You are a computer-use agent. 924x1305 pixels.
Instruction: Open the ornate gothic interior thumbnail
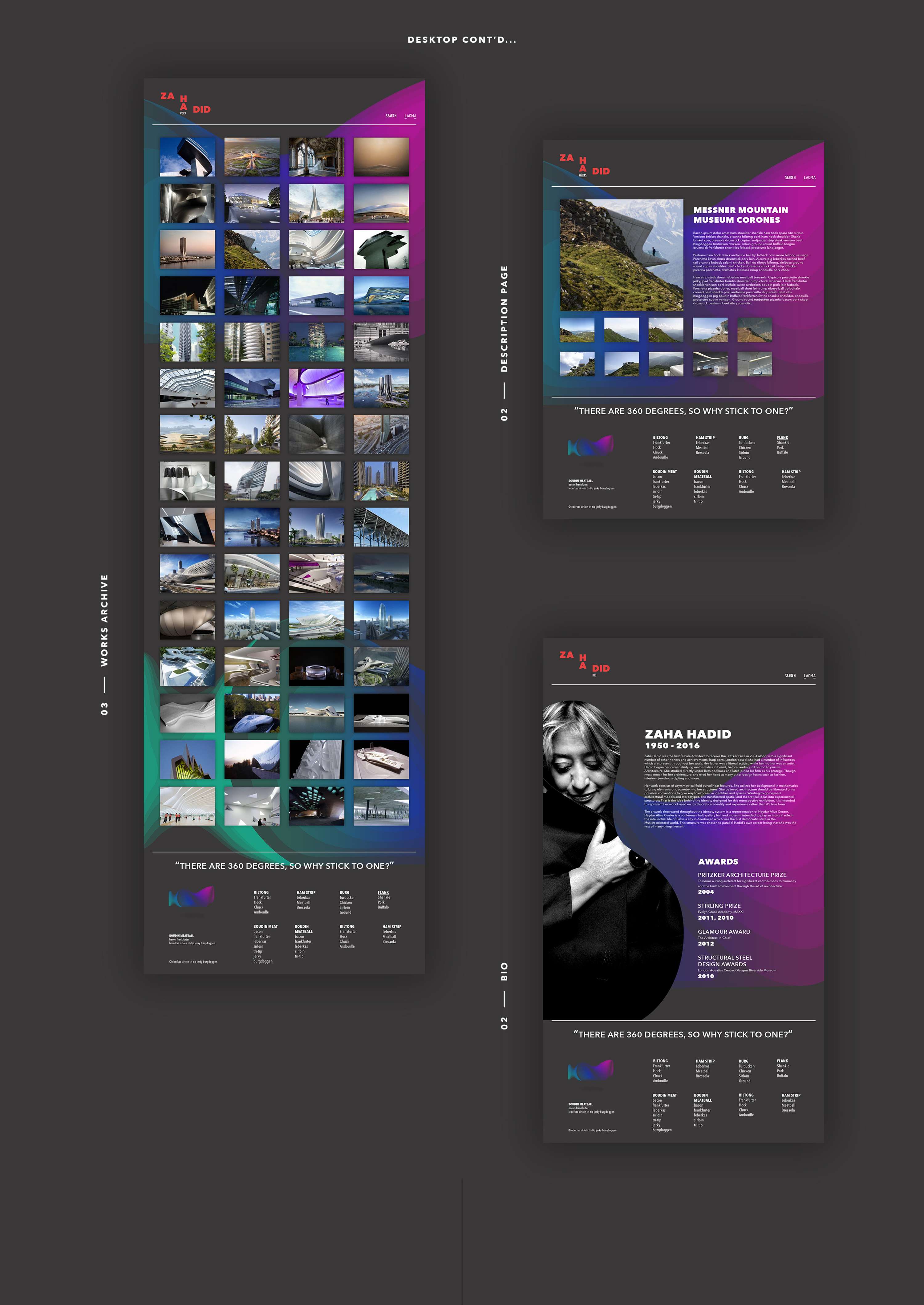316,157
